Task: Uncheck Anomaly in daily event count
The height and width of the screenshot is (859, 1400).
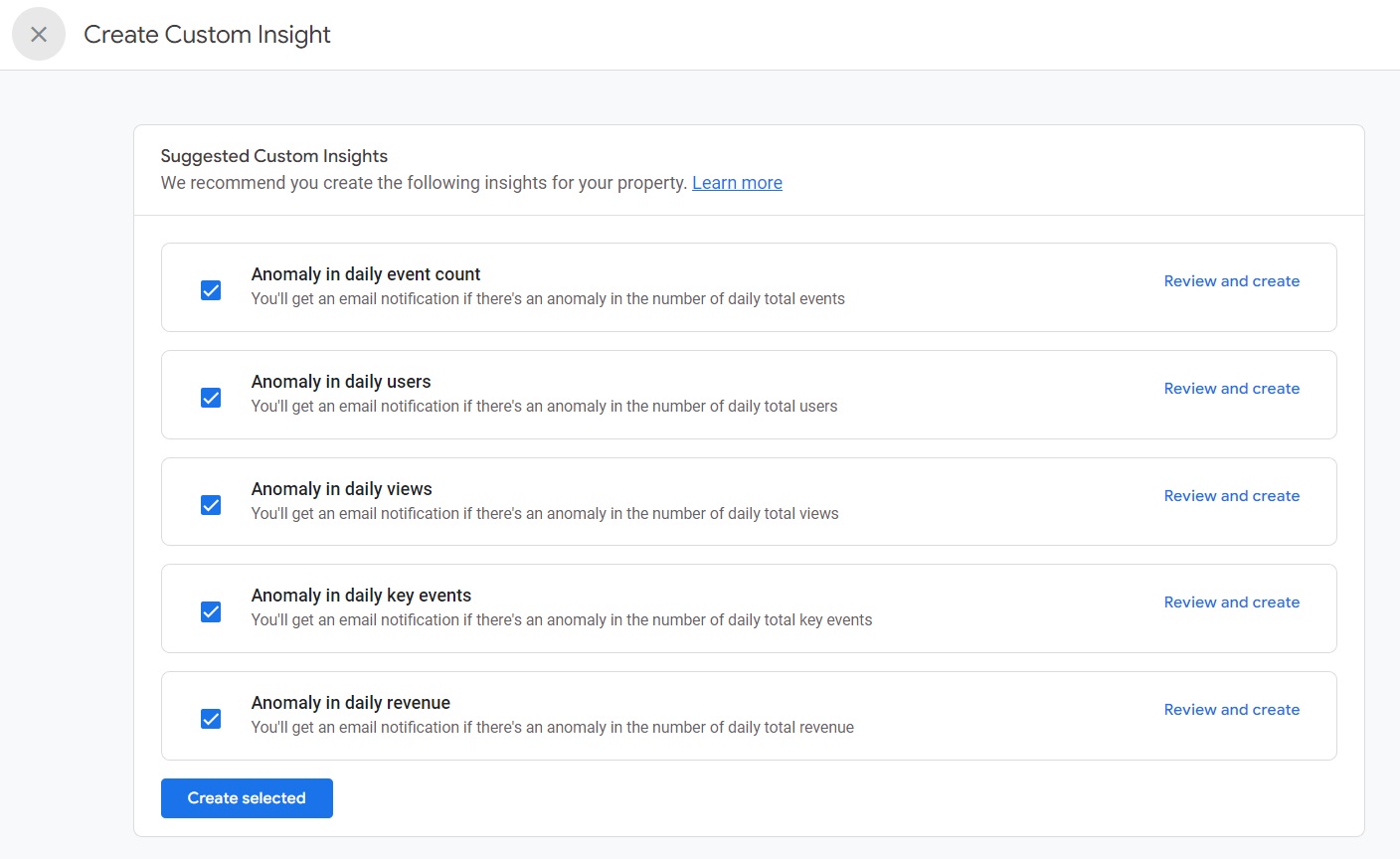Action: pos(211,290)
